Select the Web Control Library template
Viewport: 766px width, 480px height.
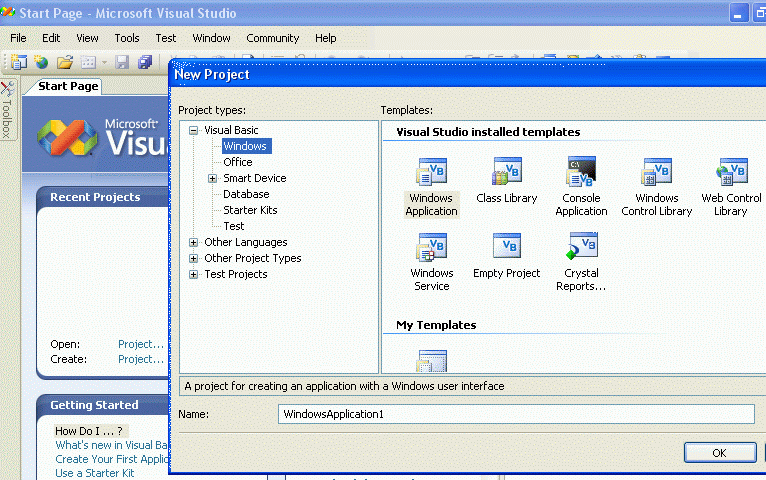click(731, 187)
